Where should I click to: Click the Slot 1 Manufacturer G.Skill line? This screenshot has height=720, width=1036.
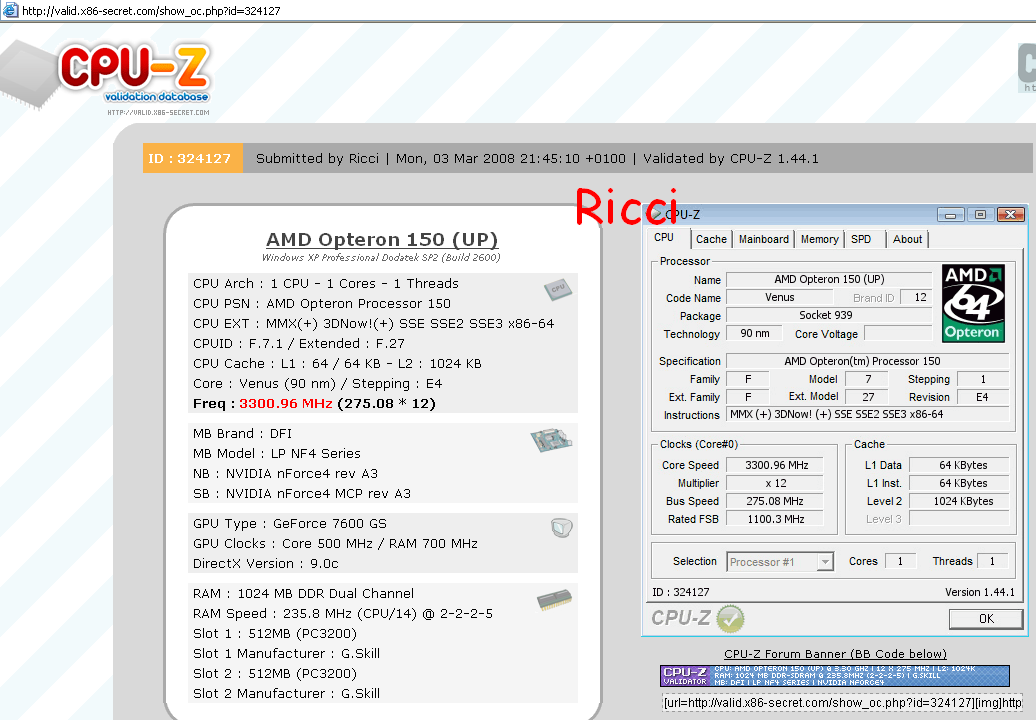(x=286, y=653)
